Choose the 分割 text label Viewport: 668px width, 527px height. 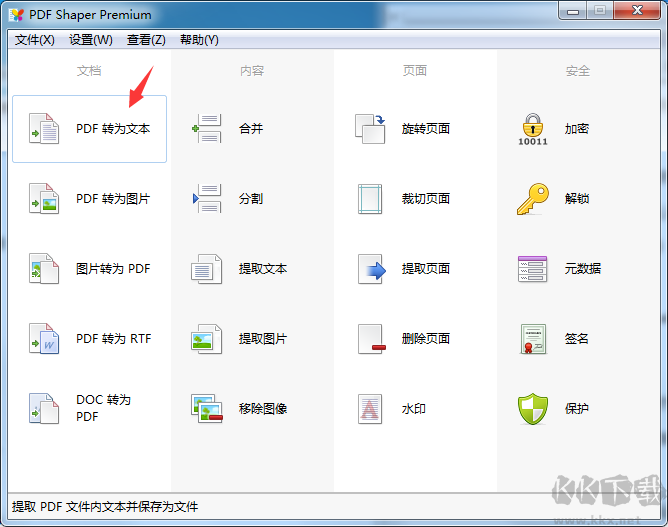tap(251, 199)
